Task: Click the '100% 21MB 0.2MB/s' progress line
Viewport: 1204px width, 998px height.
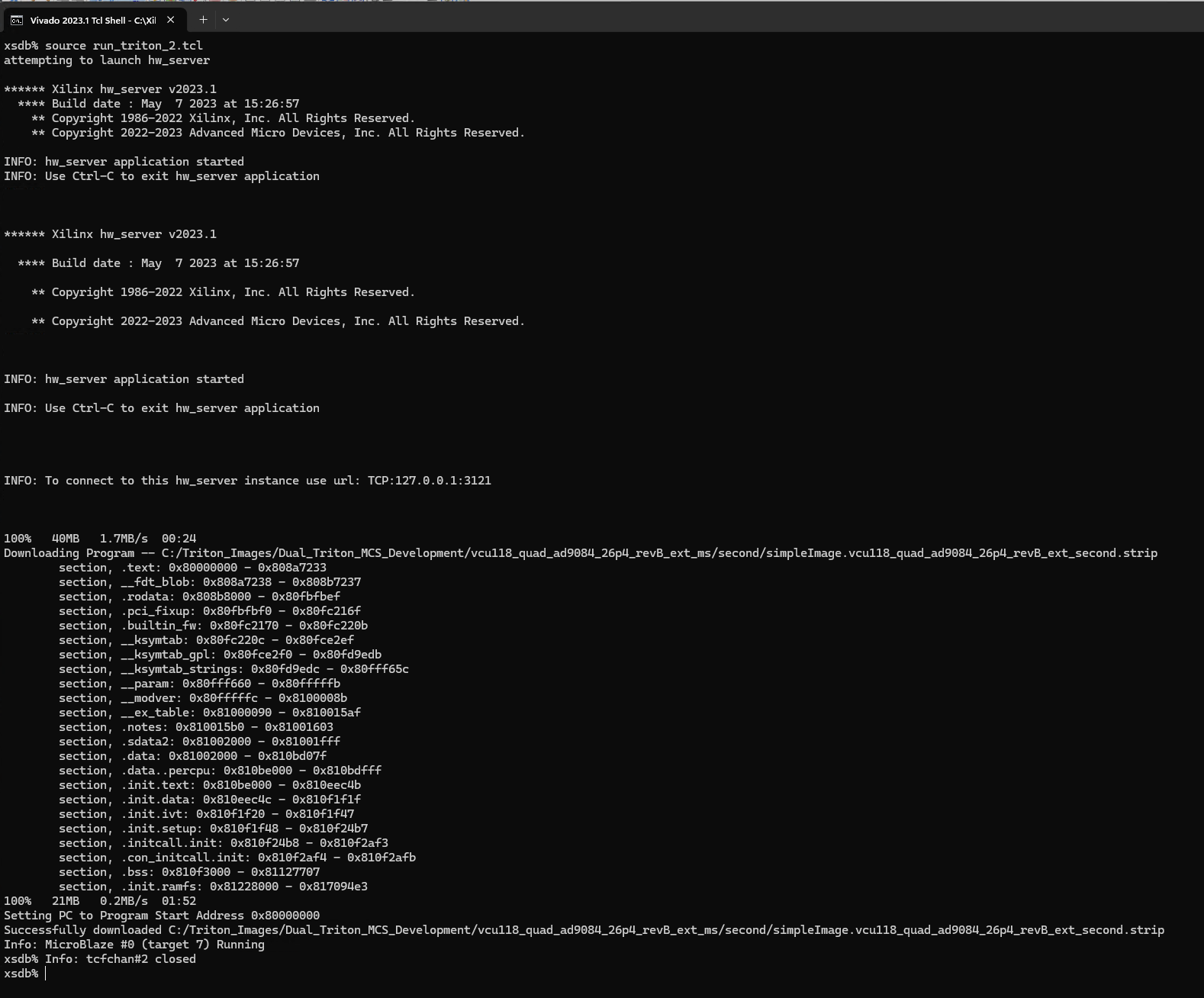Action: click(x=100, y=901)
